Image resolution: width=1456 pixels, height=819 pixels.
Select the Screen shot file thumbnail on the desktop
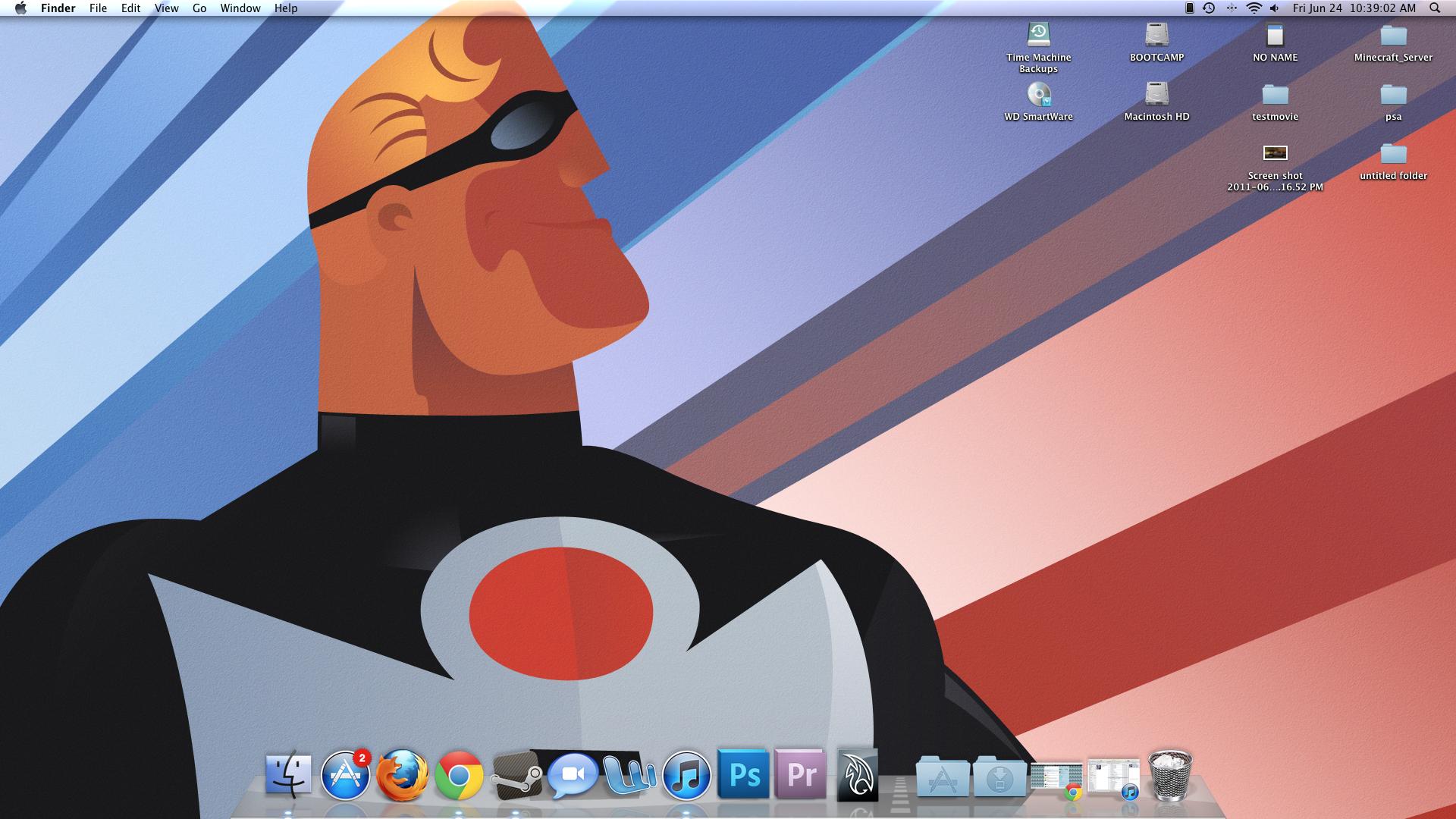tap(1275, 153)
